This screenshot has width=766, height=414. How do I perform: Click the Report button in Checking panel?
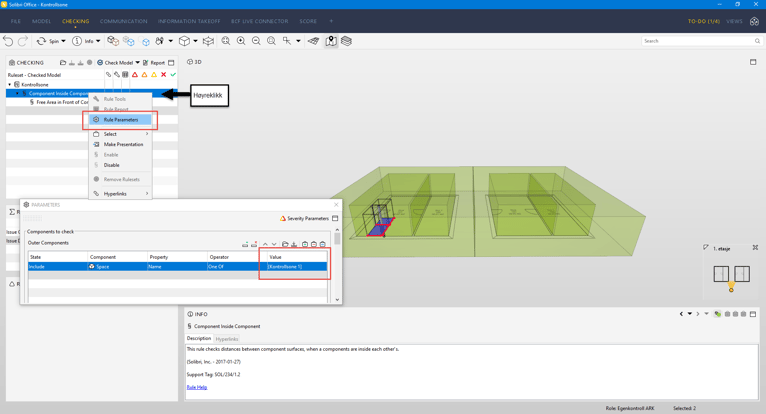[x=154, y=63]
